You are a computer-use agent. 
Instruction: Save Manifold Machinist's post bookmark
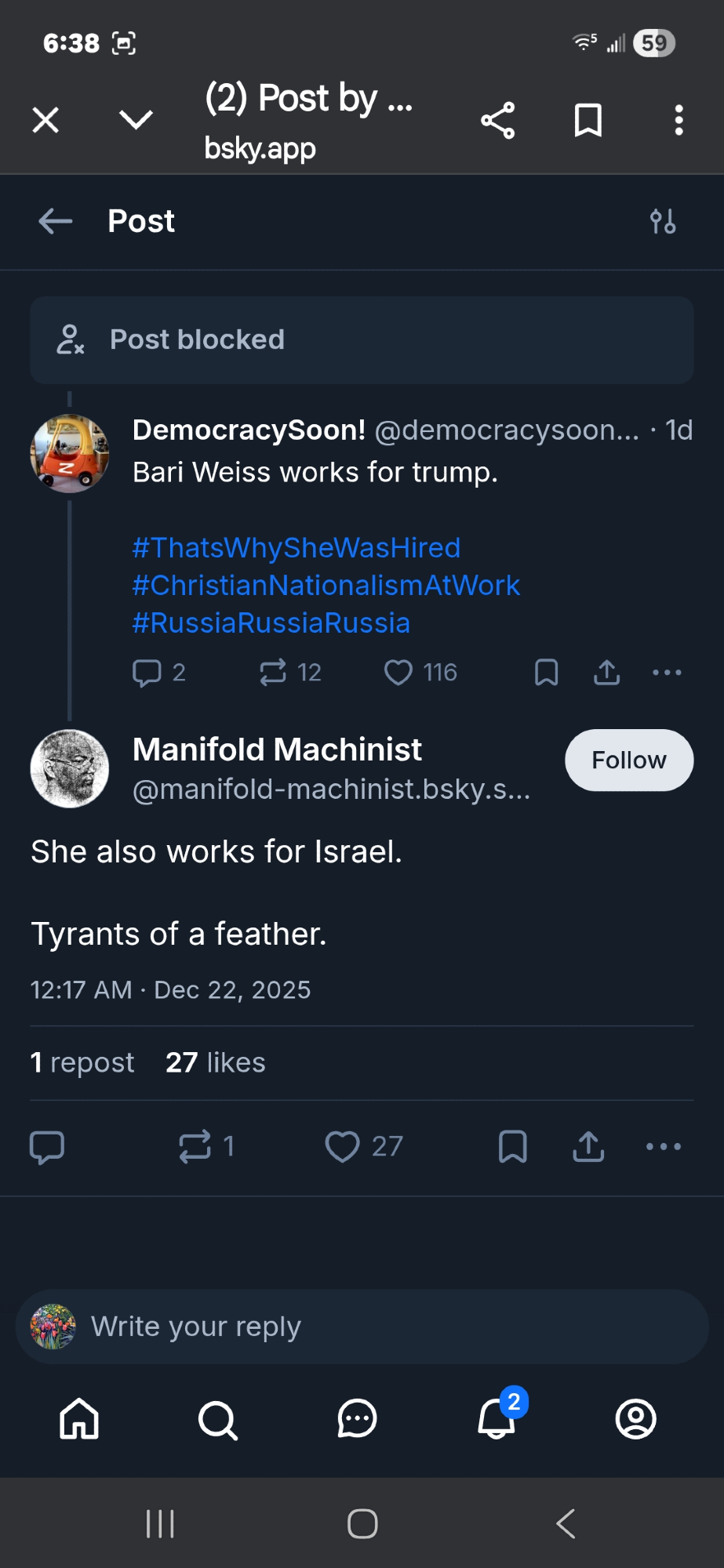(x=513, y=1146)
